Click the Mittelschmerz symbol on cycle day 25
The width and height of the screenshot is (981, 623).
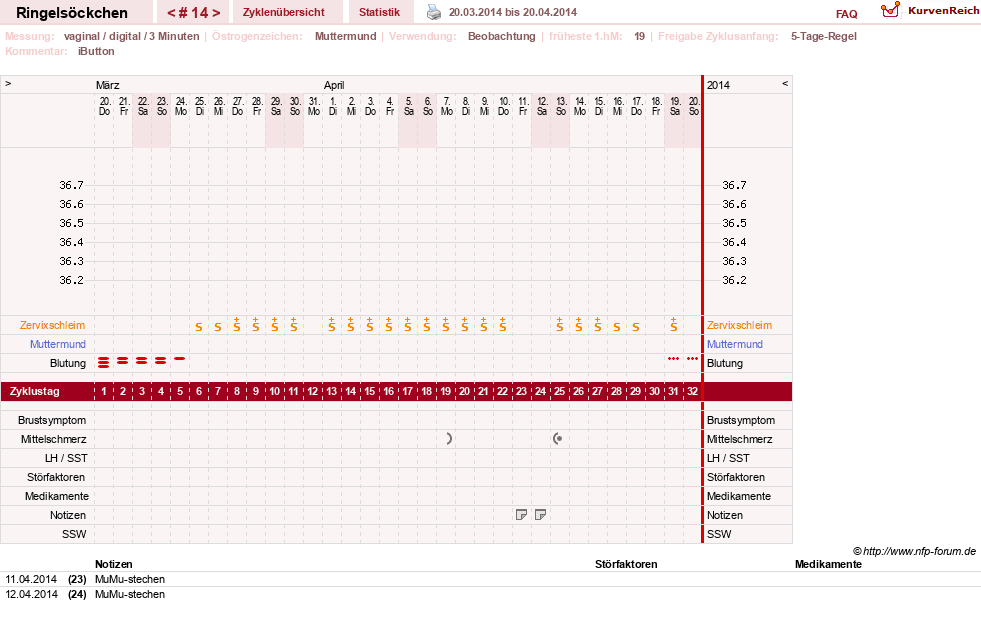point(557,439)
